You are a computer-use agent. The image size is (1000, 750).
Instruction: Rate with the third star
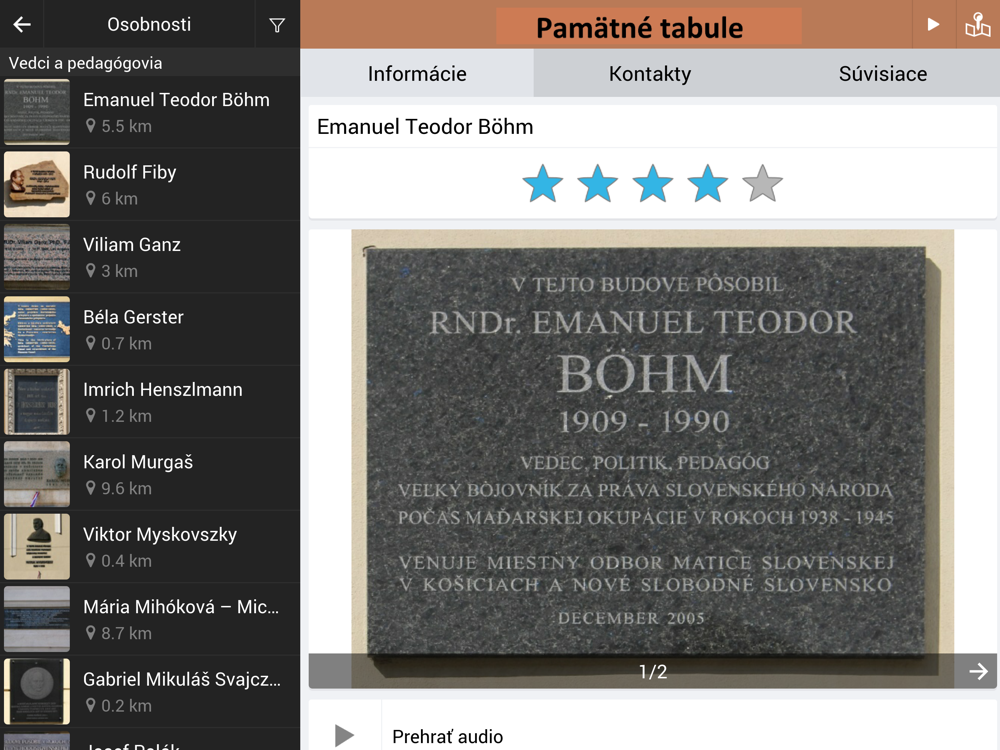tap(652, 184)
